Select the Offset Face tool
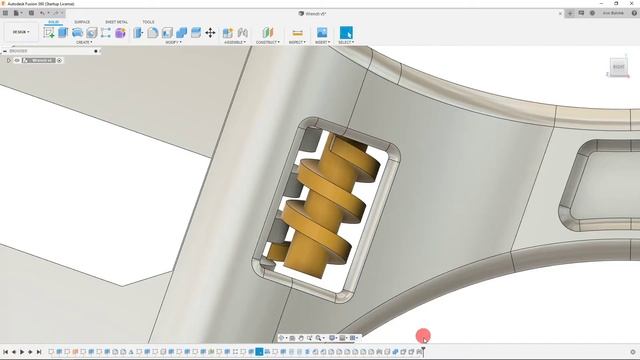640x360 pixels. [x=196, y=33]
